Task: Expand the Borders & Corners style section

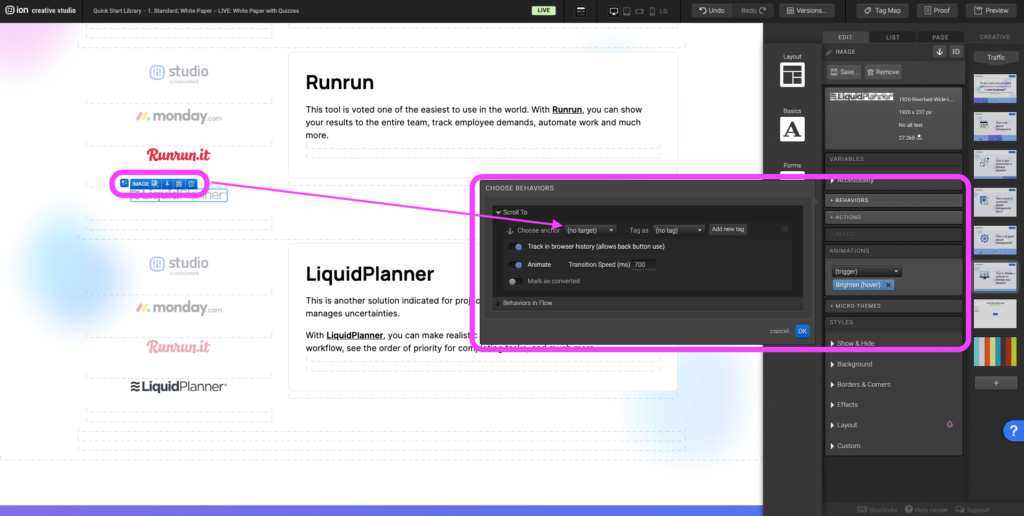Action: pos(863,384)
